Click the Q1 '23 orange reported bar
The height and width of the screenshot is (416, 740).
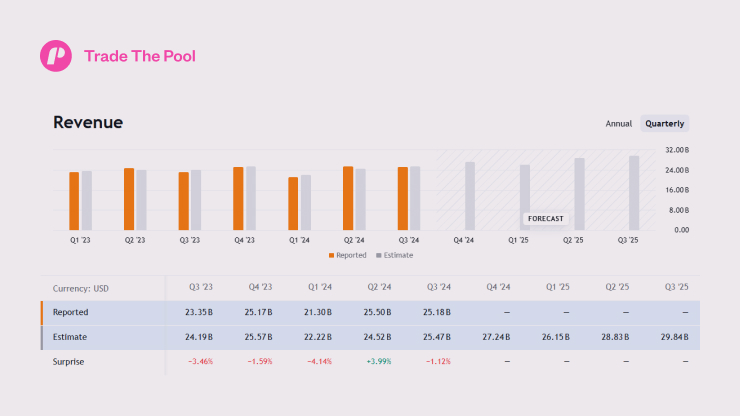74,201
